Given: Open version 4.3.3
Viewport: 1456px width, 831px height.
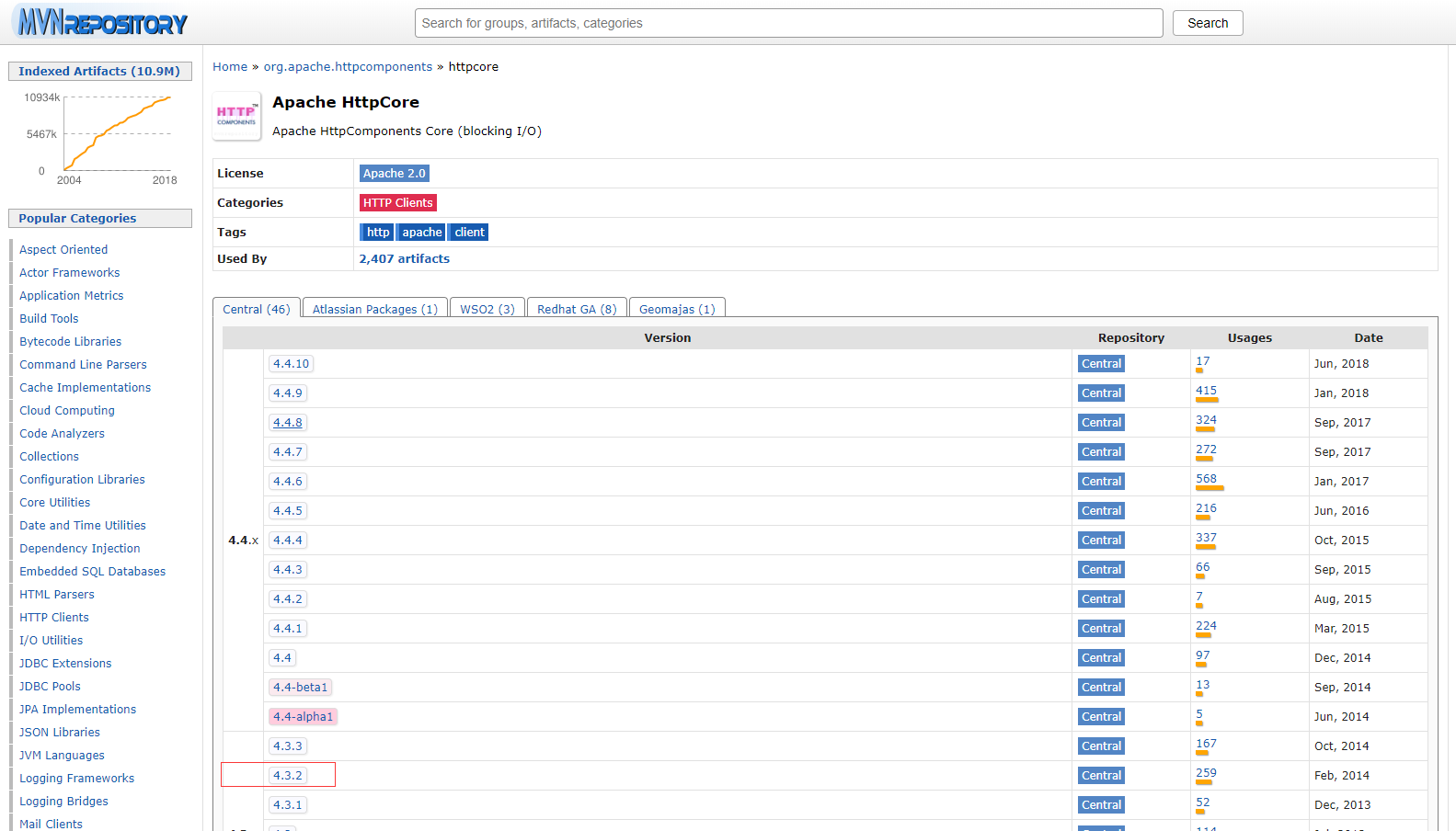Looking at the screenshot, I should tap(287, 746).
